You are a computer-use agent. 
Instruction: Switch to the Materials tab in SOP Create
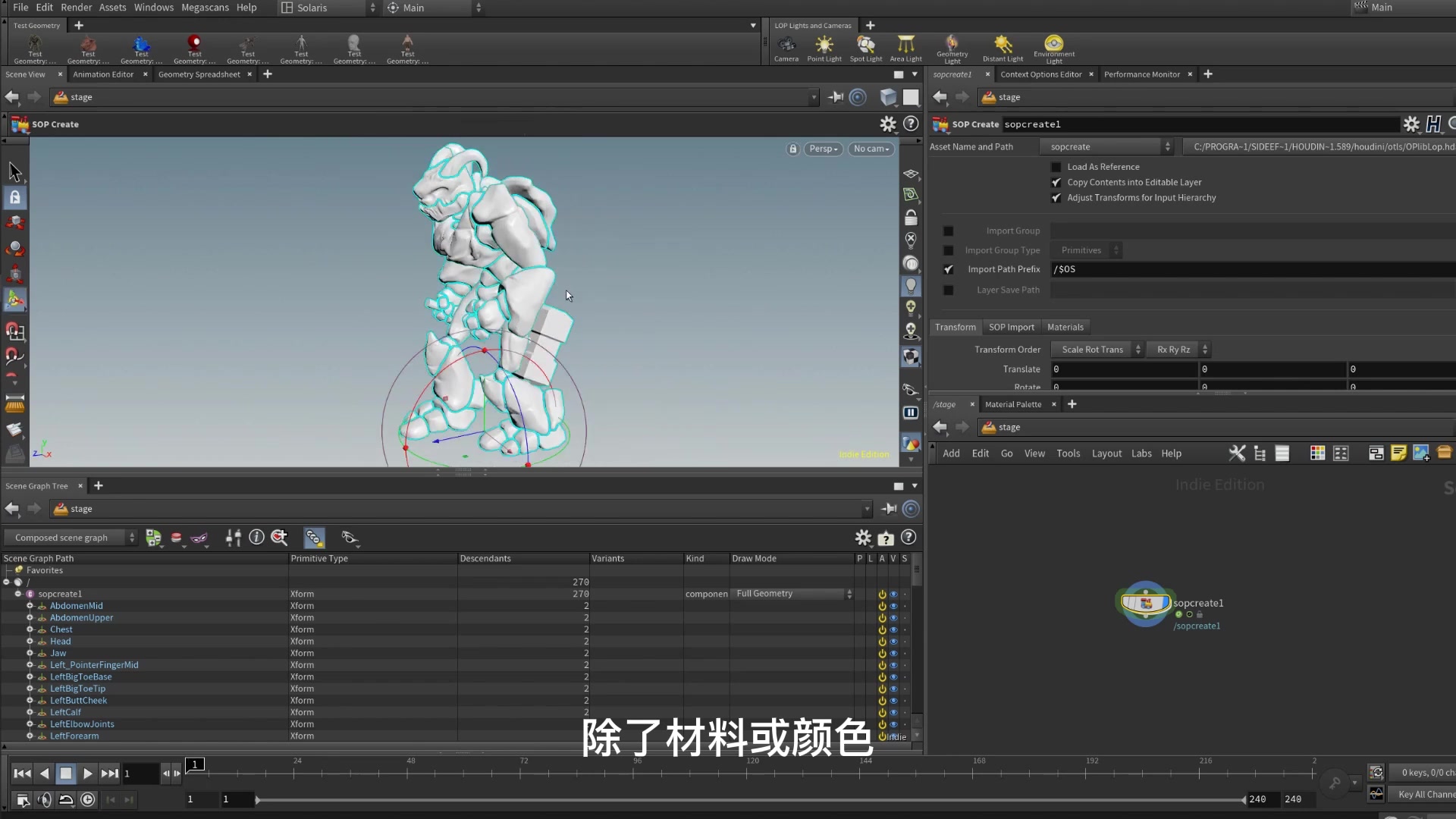coord(1065,327)
